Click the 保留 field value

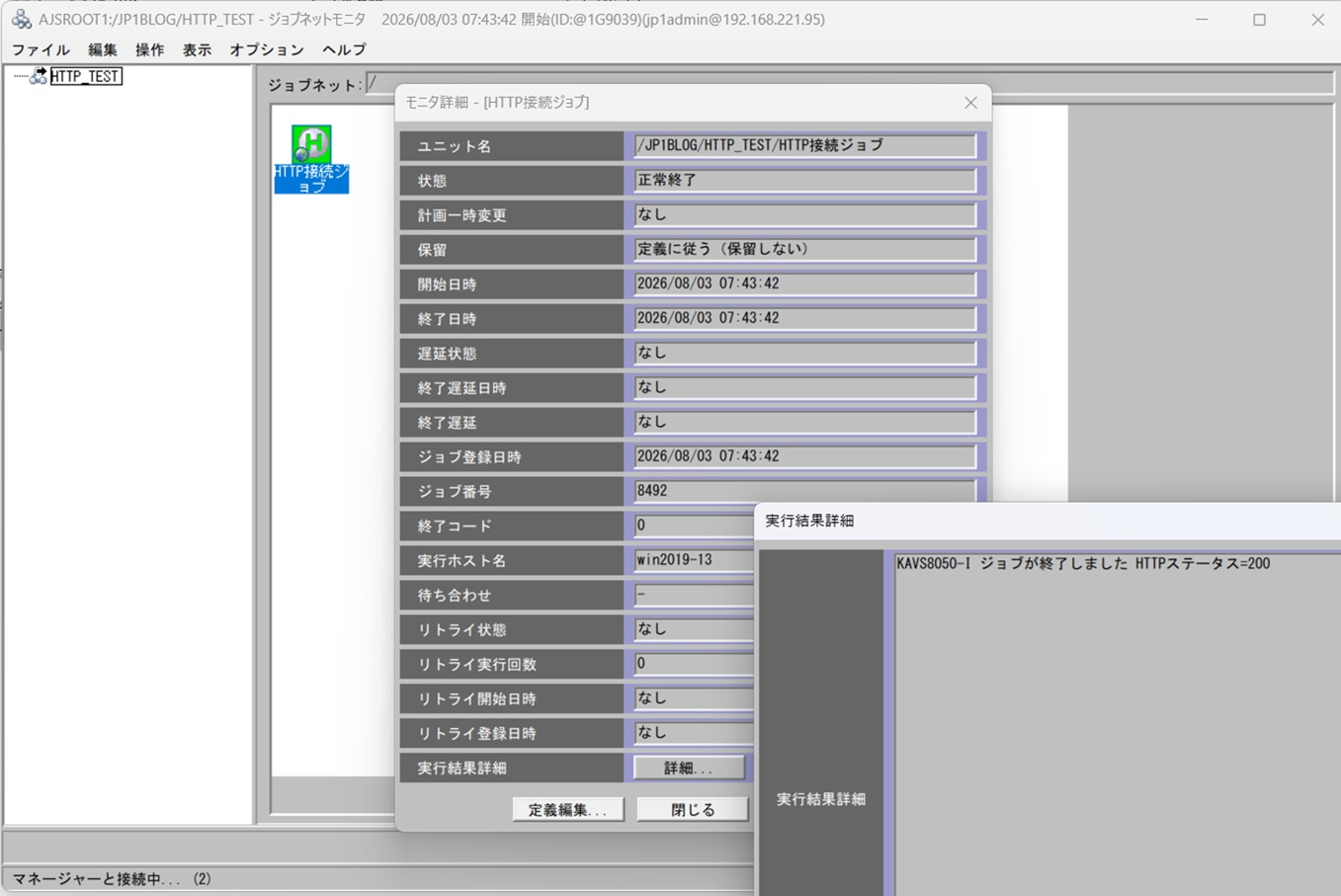[804, 249]
